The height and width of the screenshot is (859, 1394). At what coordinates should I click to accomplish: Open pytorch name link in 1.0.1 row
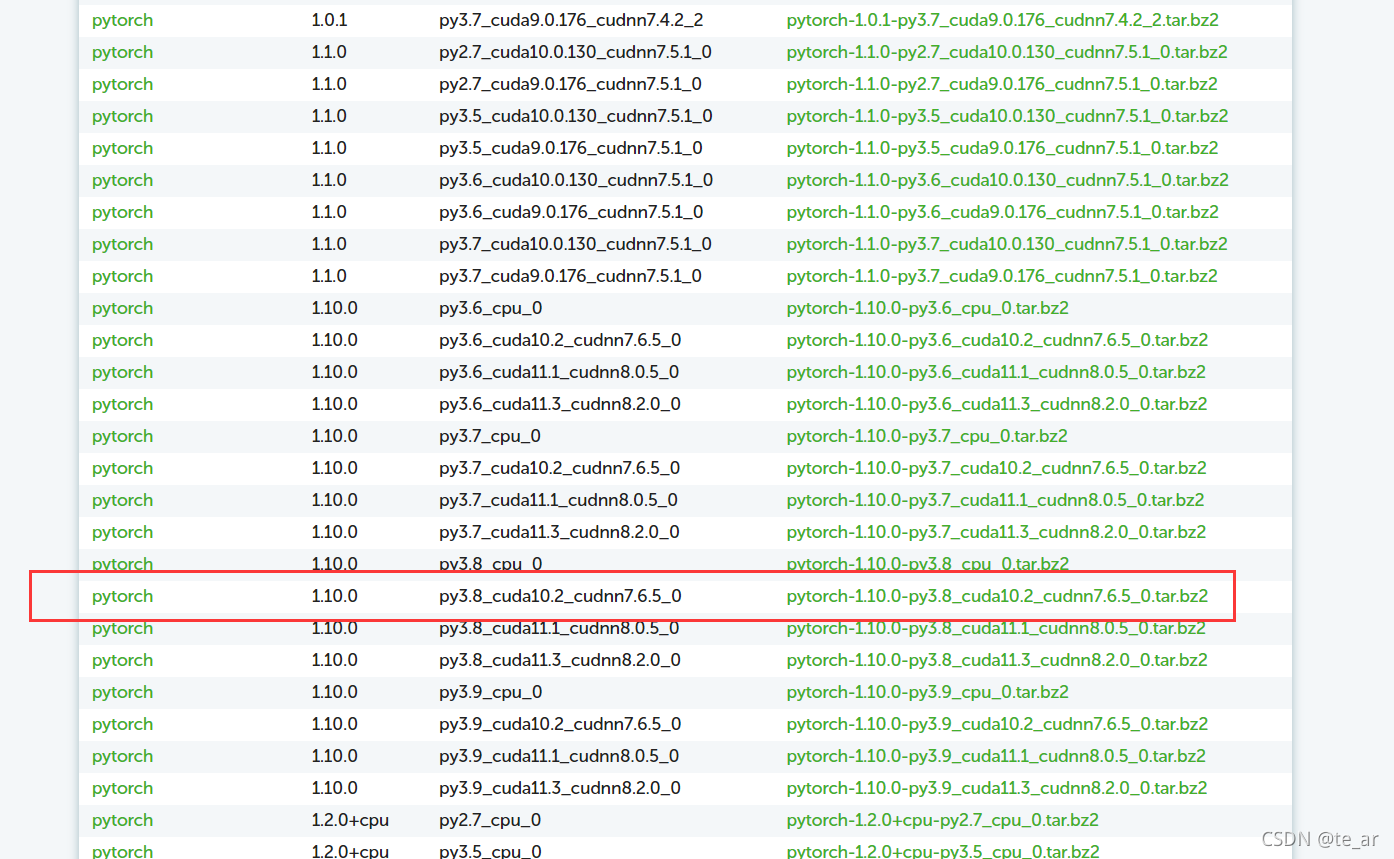pyautogui.click(x=122, y=20)
